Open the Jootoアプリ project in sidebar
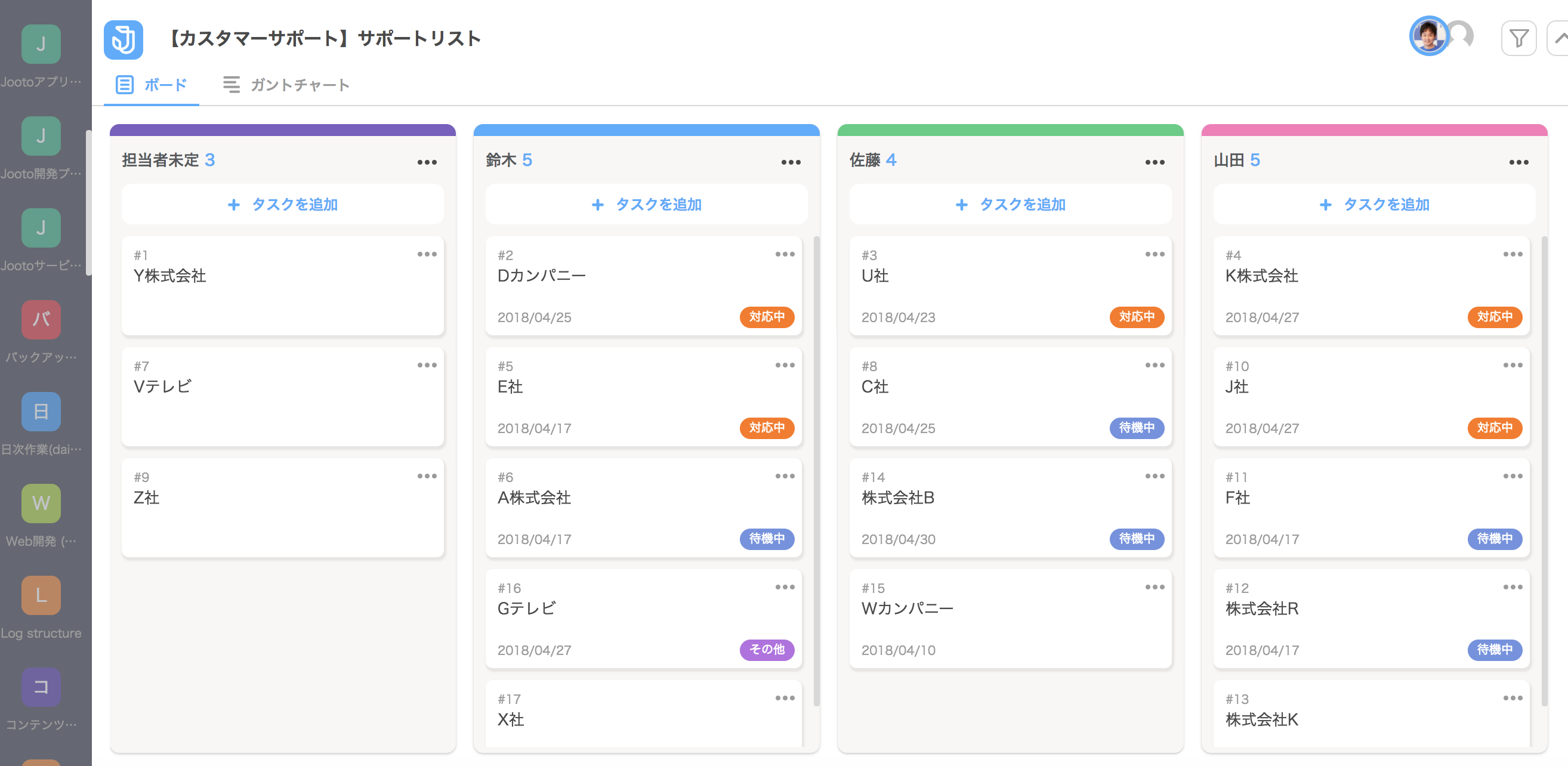 point(41,44)
